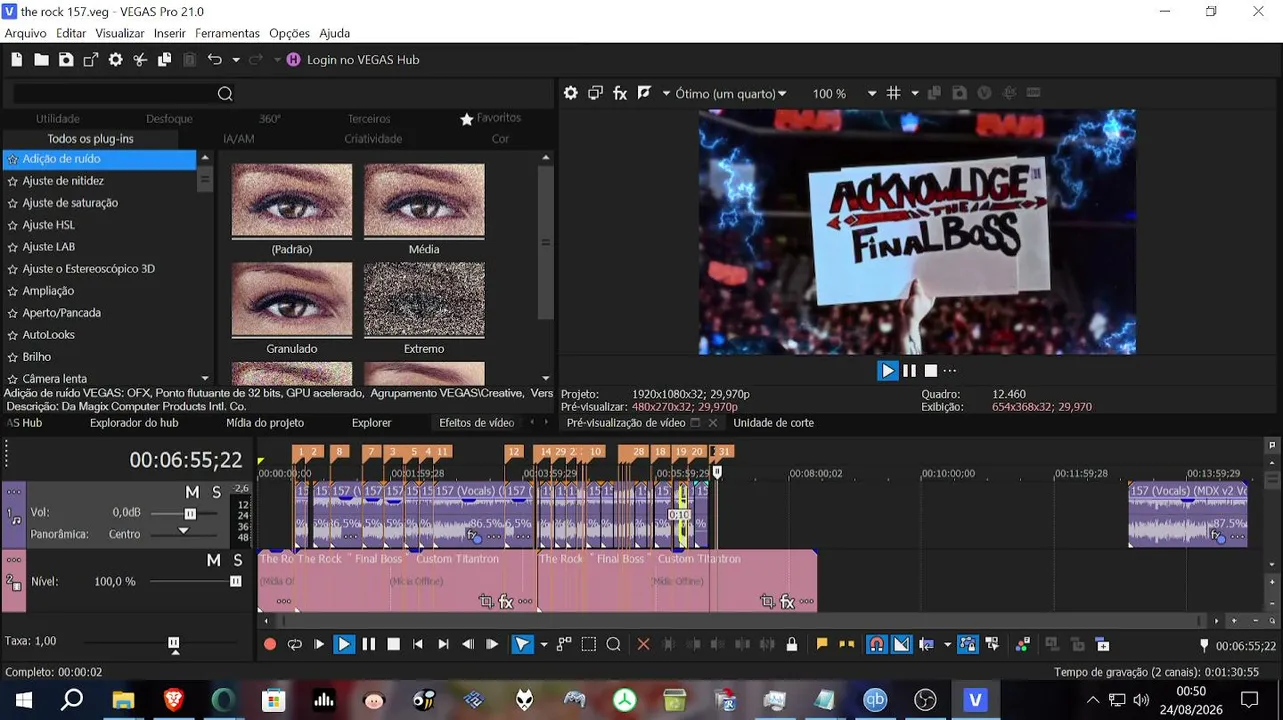1283x720 pixels.
Task: Switch to the Mídia do projeto tab
Action: (x=265, y=423)
